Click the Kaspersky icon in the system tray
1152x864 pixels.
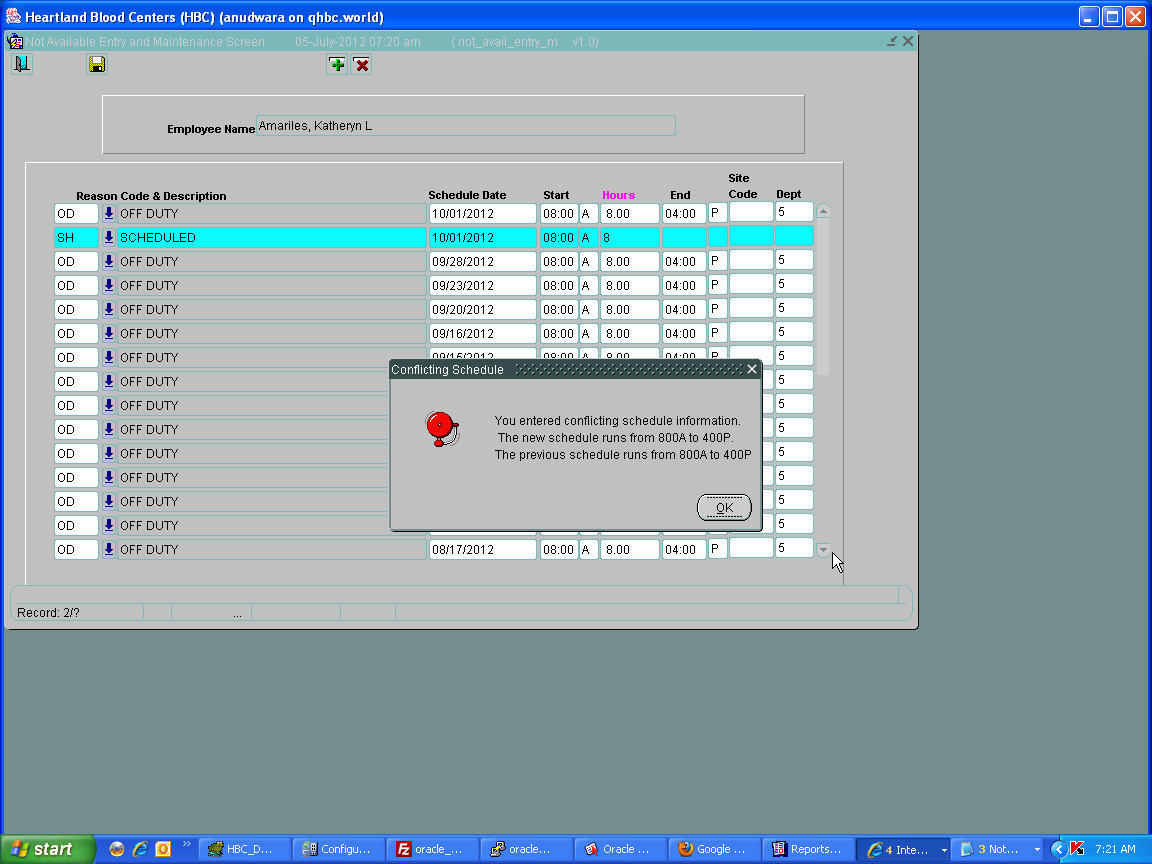pyautogui.click(x=1077, y=849)
